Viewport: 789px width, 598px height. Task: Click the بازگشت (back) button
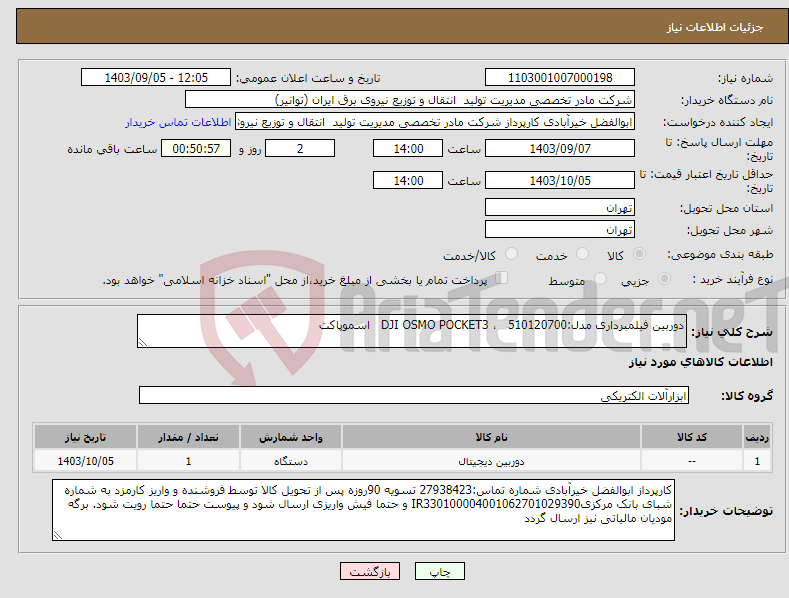click(370, 571)
